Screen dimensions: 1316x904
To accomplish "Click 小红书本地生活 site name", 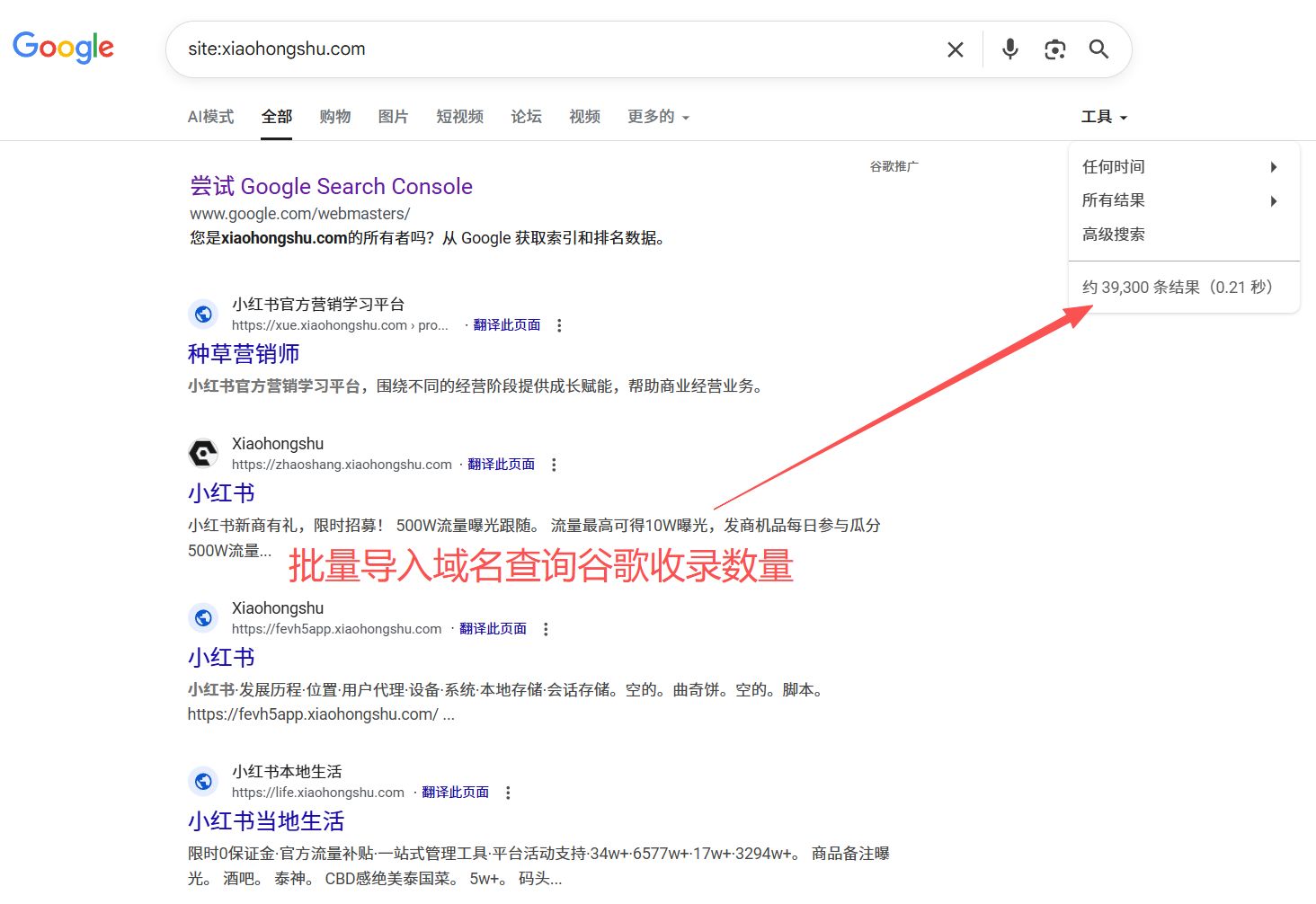I will coord(287,772).
